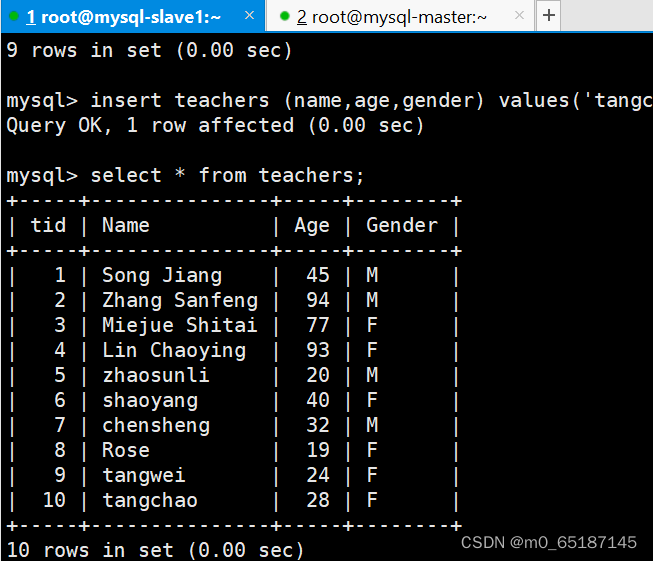Select the name 'zhaosunli'
This screenshot has height=561, width=653.
click(156, 375)
